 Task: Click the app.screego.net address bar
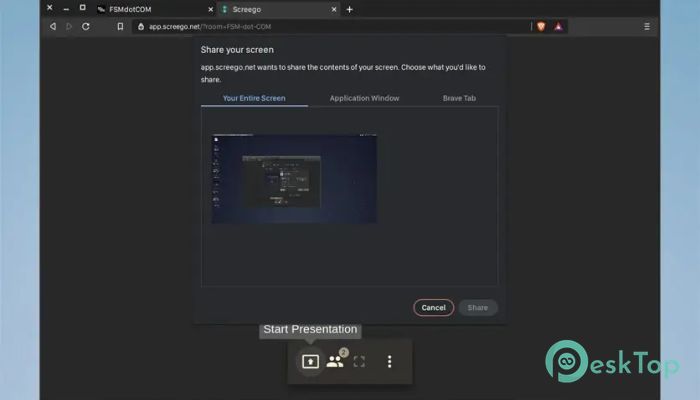point(330,26)
